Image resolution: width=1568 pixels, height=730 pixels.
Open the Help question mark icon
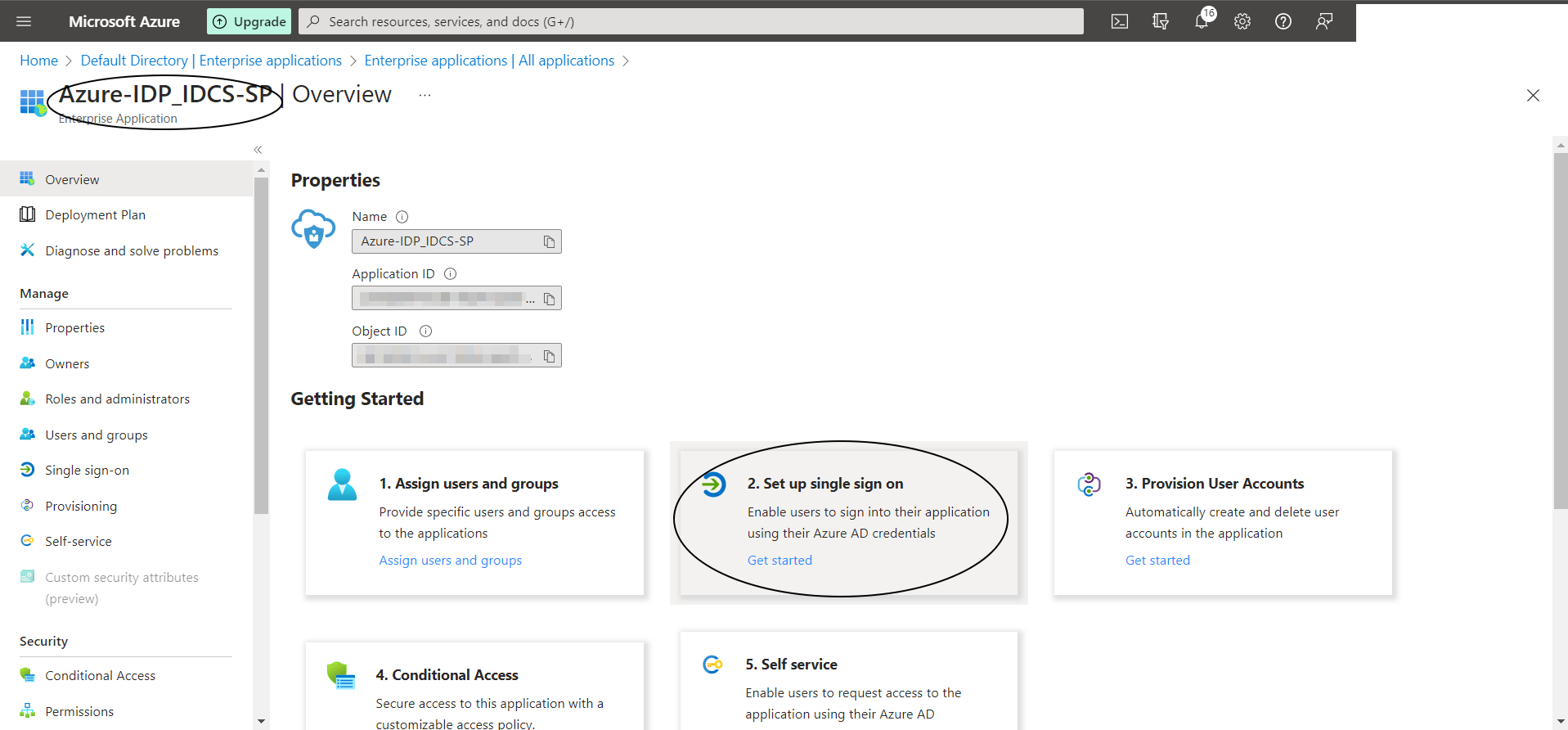click(x=1283, y=21)
